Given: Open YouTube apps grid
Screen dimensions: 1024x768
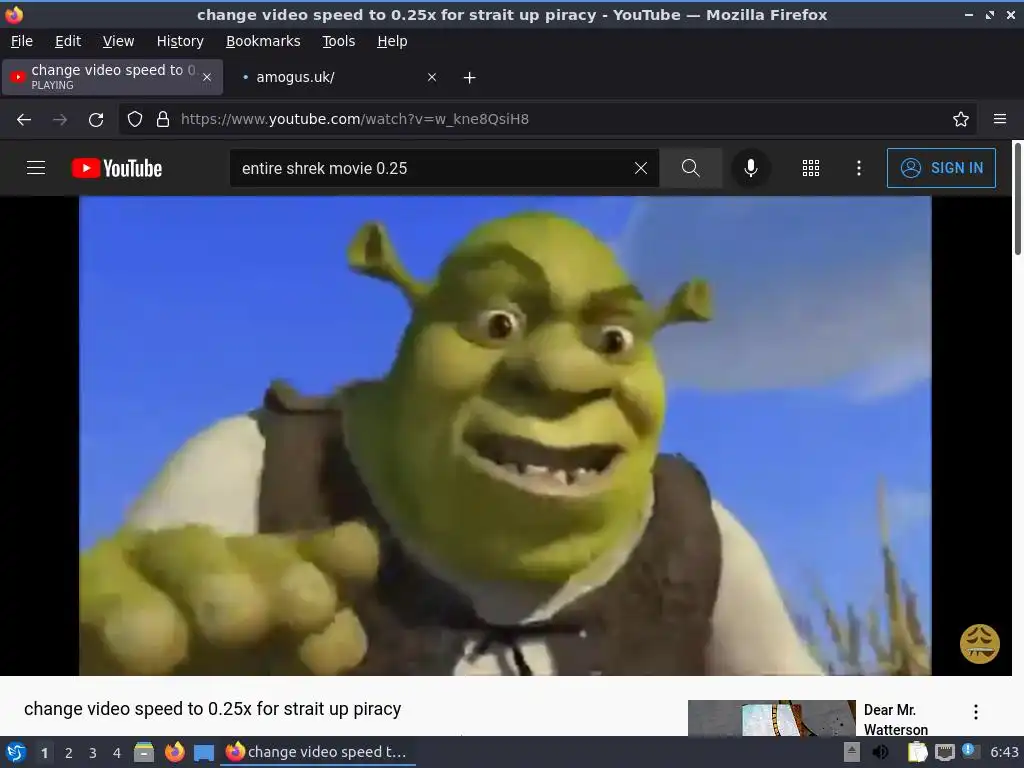Looking at the screenshot, I should pyautogui.click(x=810, y=168).
